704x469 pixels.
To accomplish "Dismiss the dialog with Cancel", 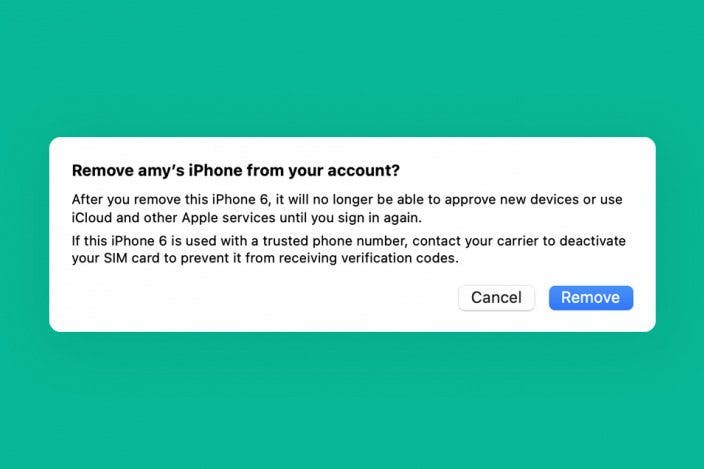I will pos(496,298).
